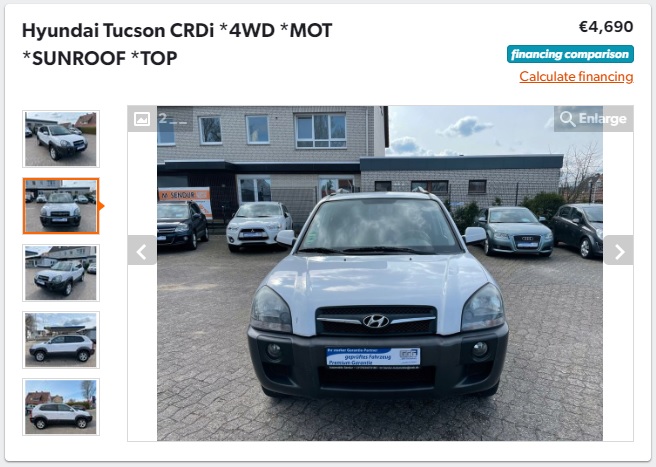Click the windshield of the Tucson in main photo
656x467 pixels.
[x=380, y=226]
